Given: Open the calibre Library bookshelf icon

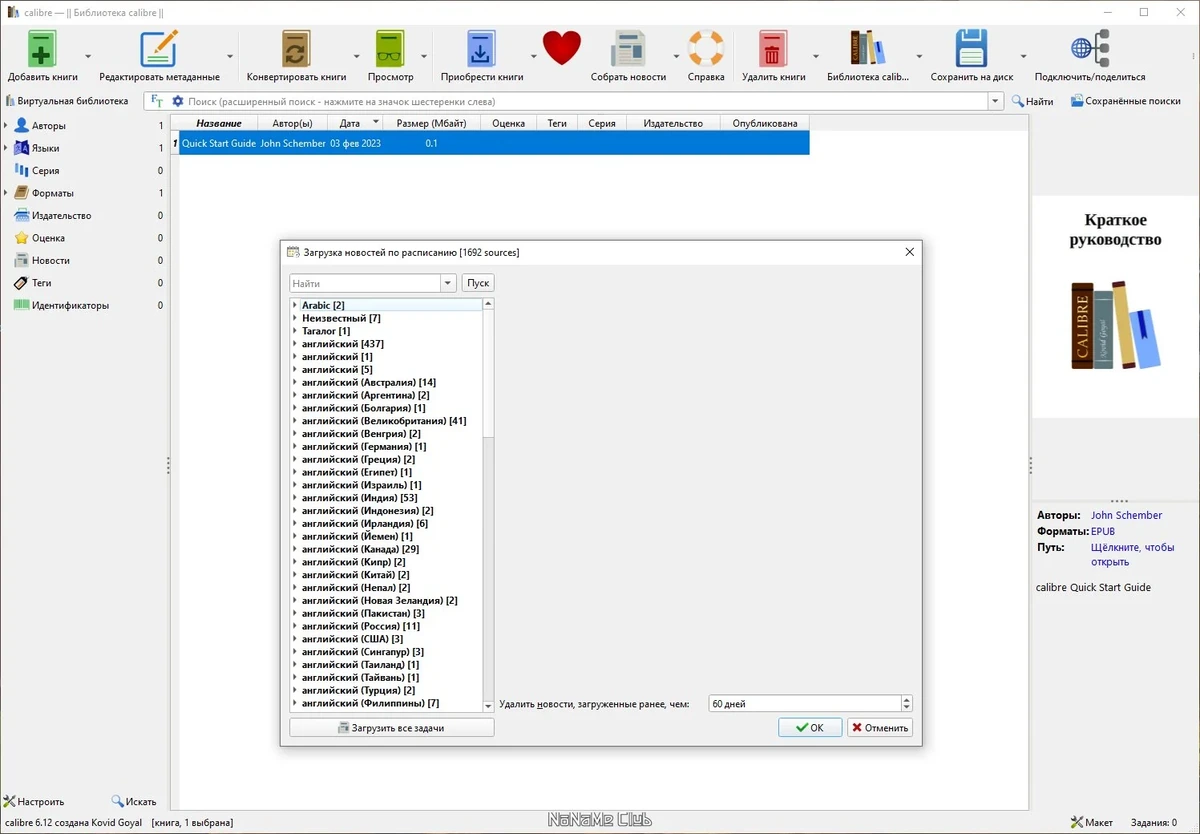Looking at the screenshot, I should (867, 48).
